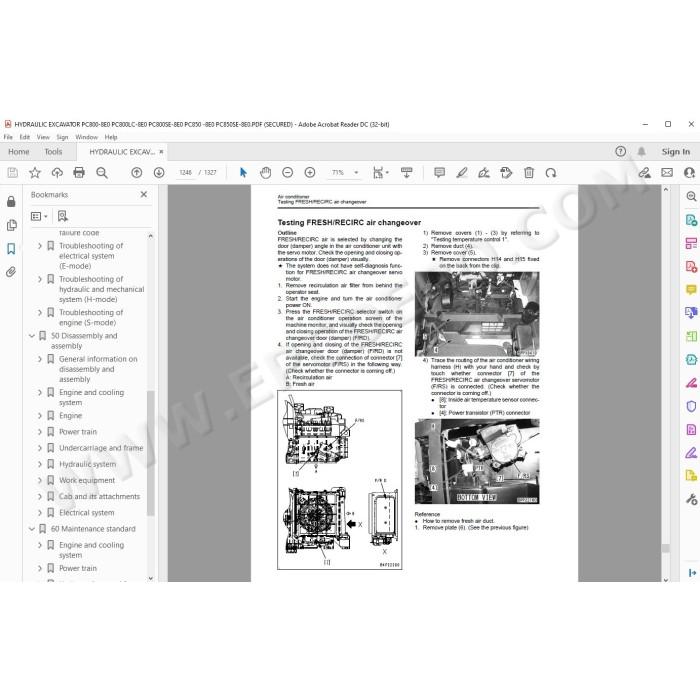This screenshot has height=700, width=700.
Task: Add a sticky note comment
Action: pos(439,172)
